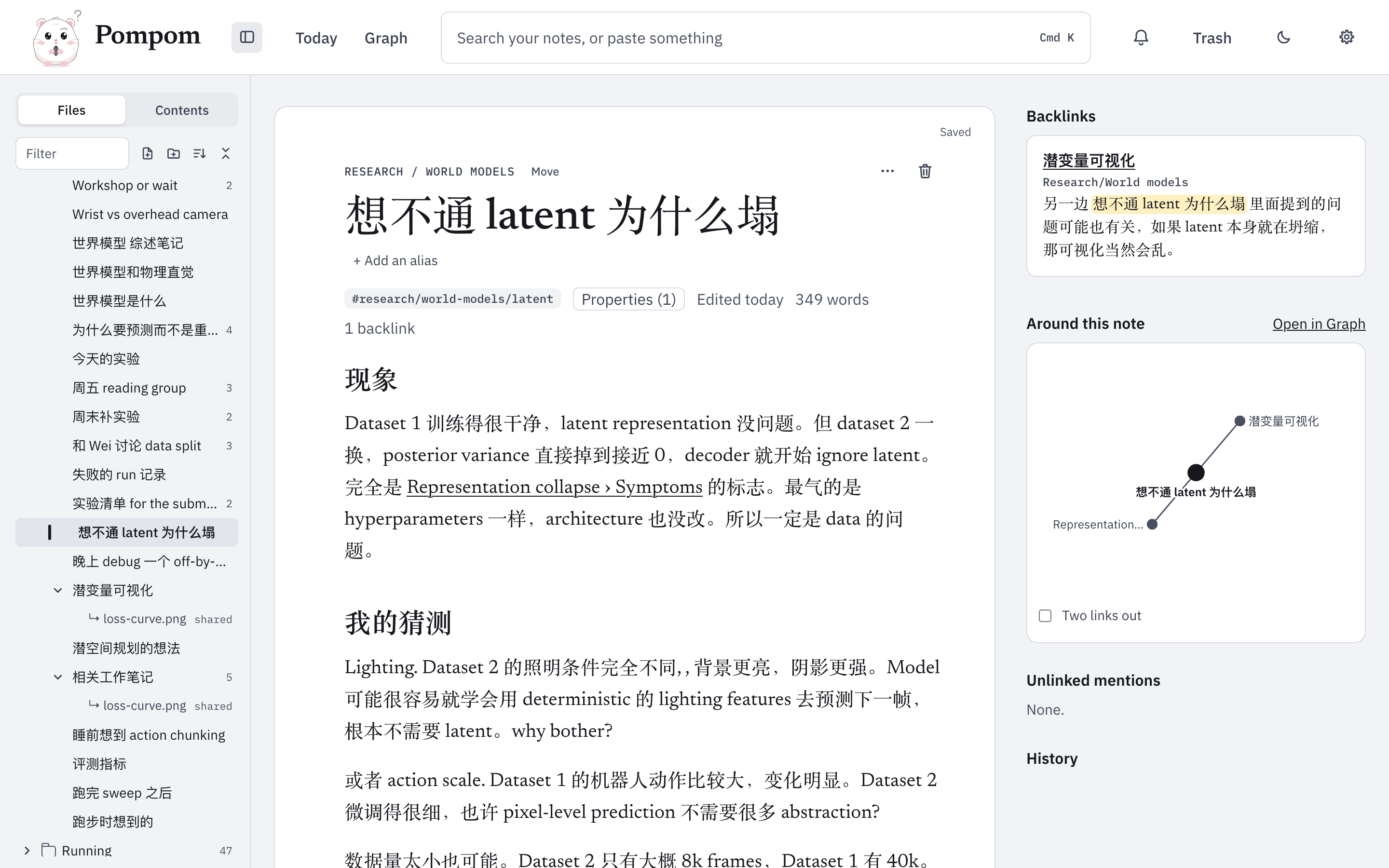
Task: Enable the Two links out checkbox
Action: [1045, 615]
